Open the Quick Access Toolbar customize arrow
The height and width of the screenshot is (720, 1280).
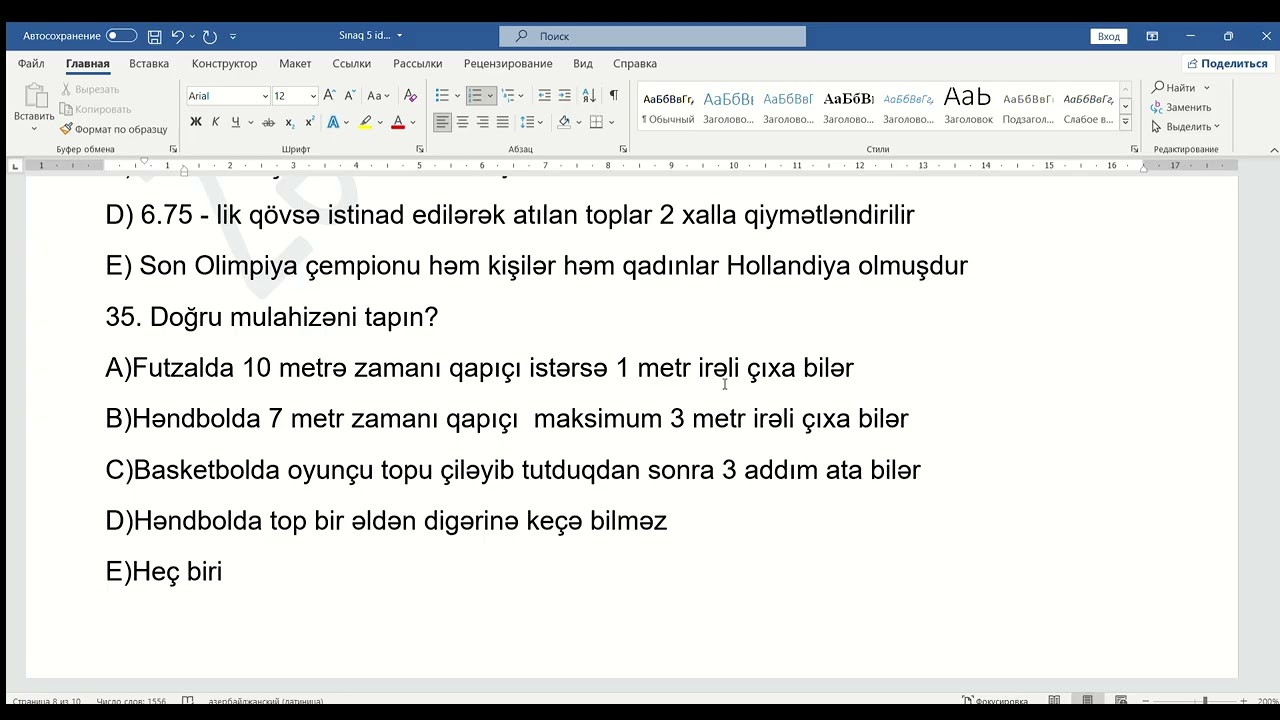click(x=233, y=36)
